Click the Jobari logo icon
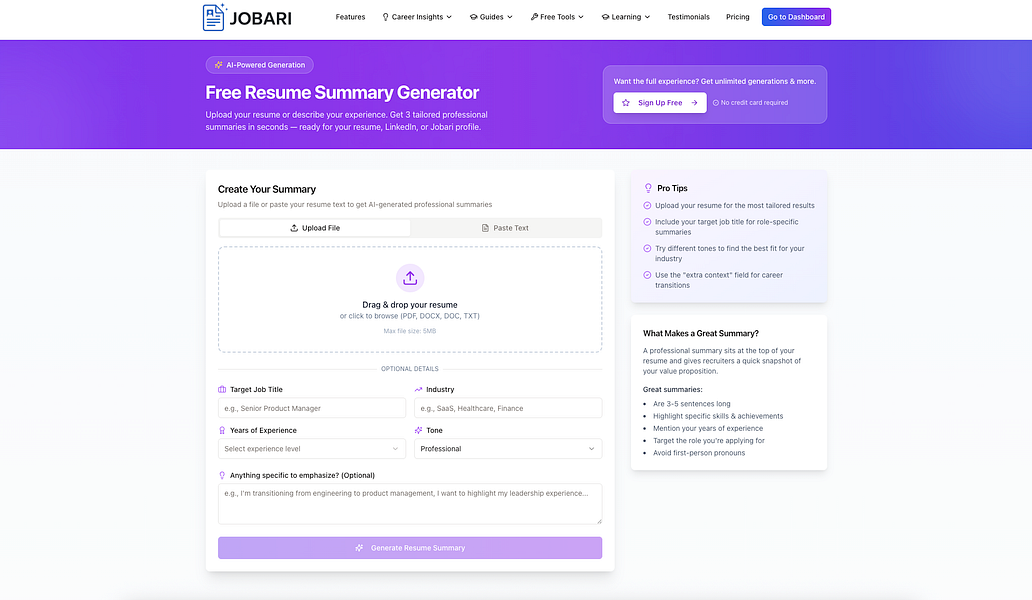This screenshot has height=600, width=1032. (213, 17)
